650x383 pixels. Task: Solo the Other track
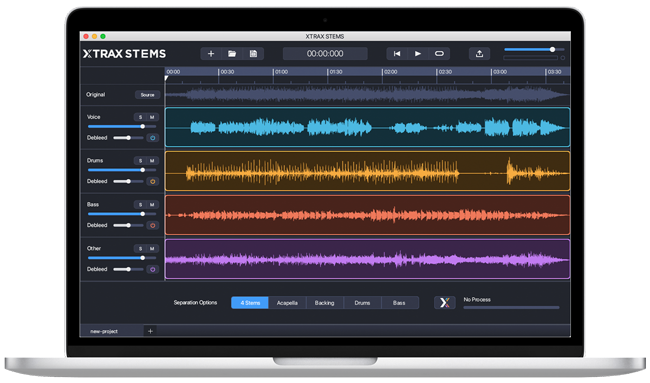point(140,249)
